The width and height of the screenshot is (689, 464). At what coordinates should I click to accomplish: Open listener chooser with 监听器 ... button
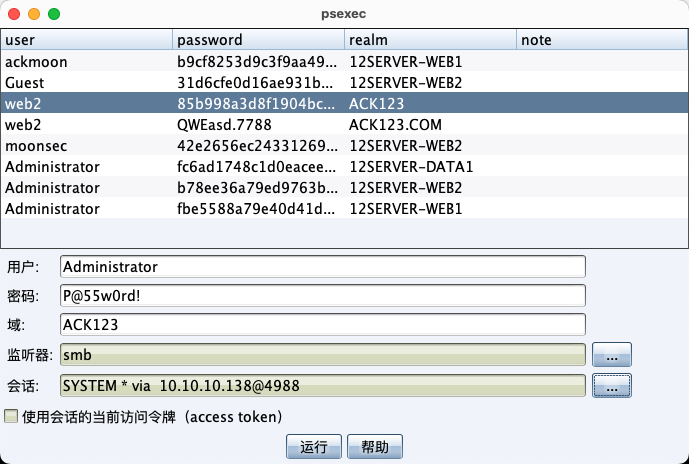[612, 355]
